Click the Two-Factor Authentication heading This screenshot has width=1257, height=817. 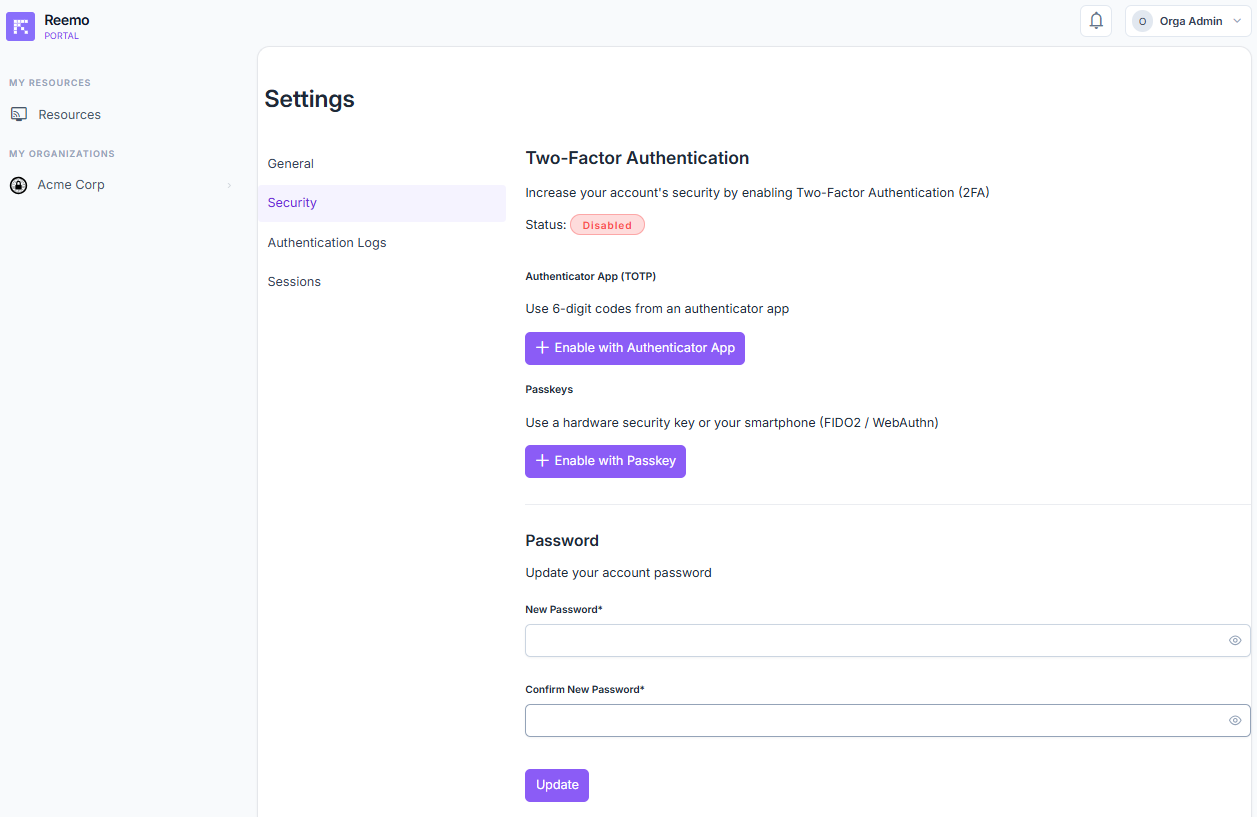tap(637, 158)
